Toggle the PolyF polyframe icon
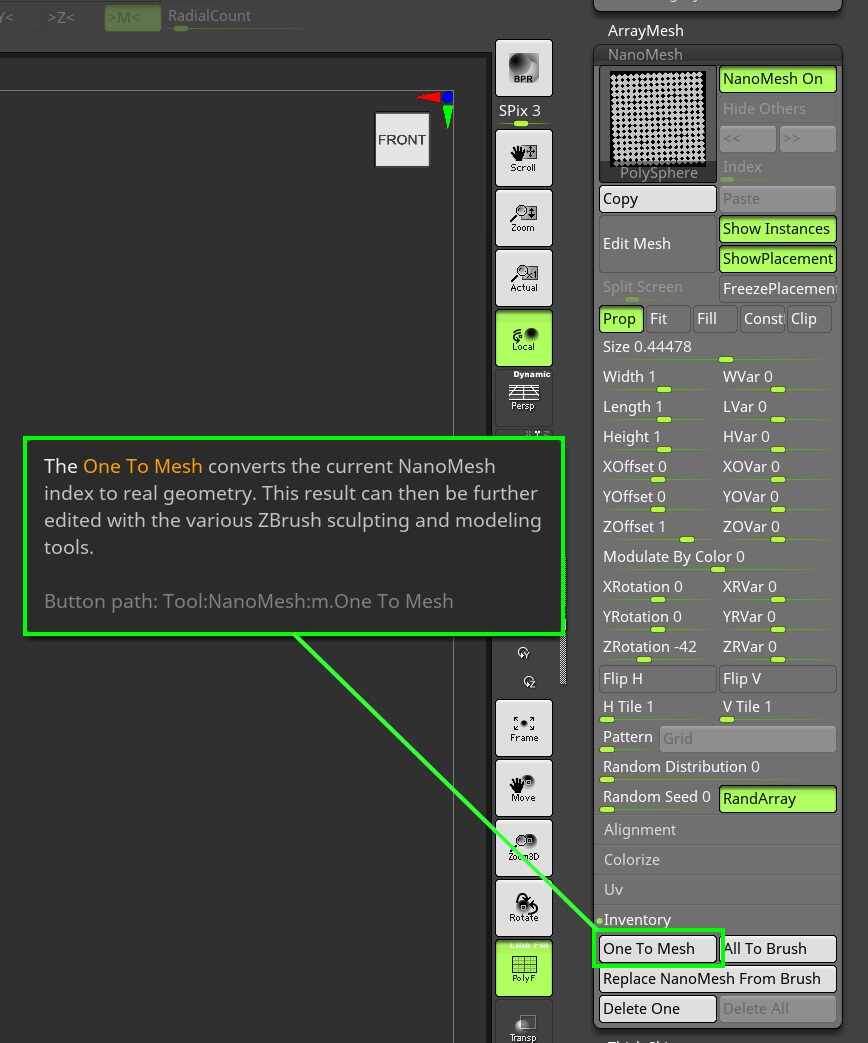 click(523, 968)
